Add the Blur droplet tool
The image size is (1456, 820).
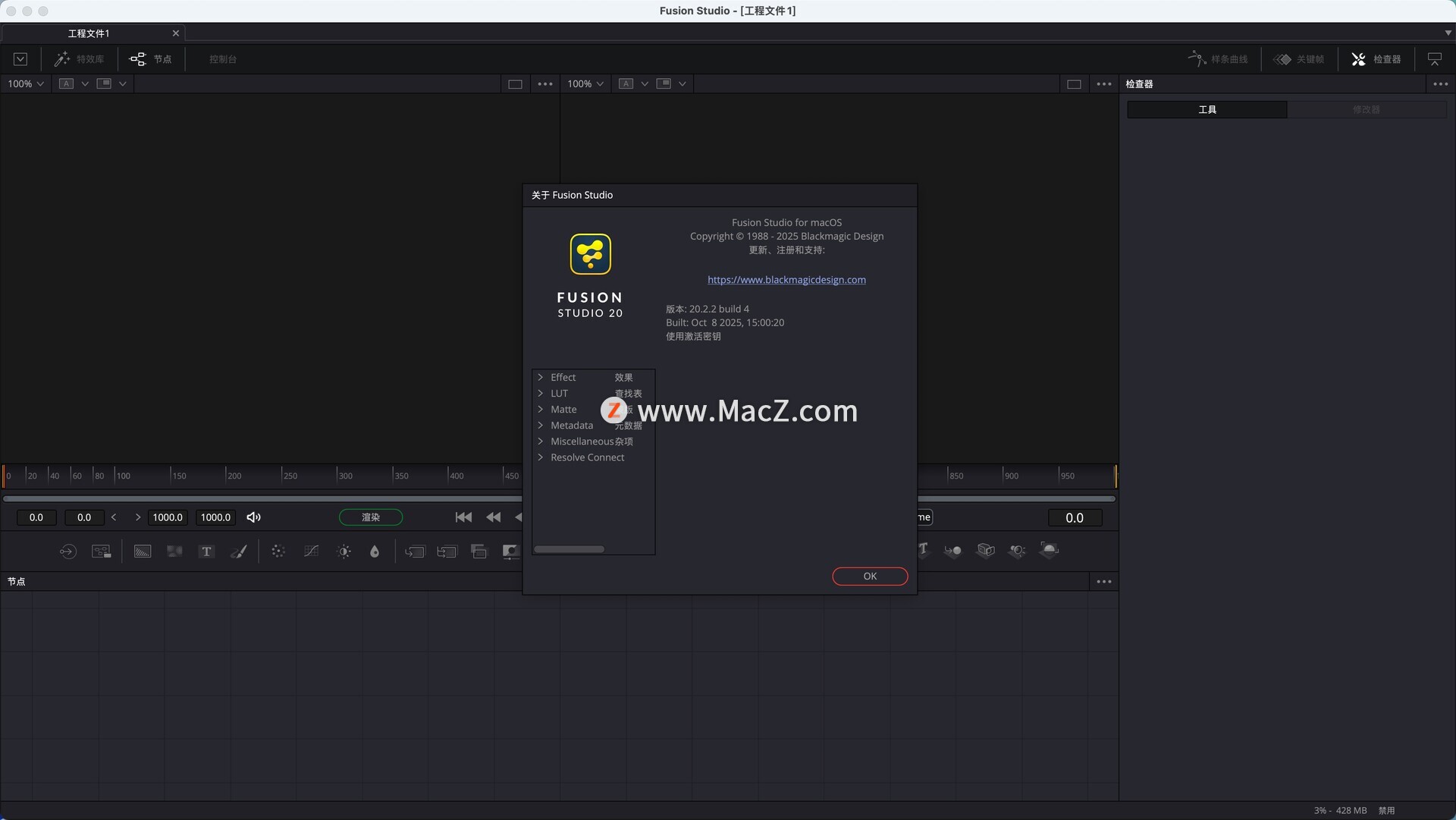pos(375,551)
